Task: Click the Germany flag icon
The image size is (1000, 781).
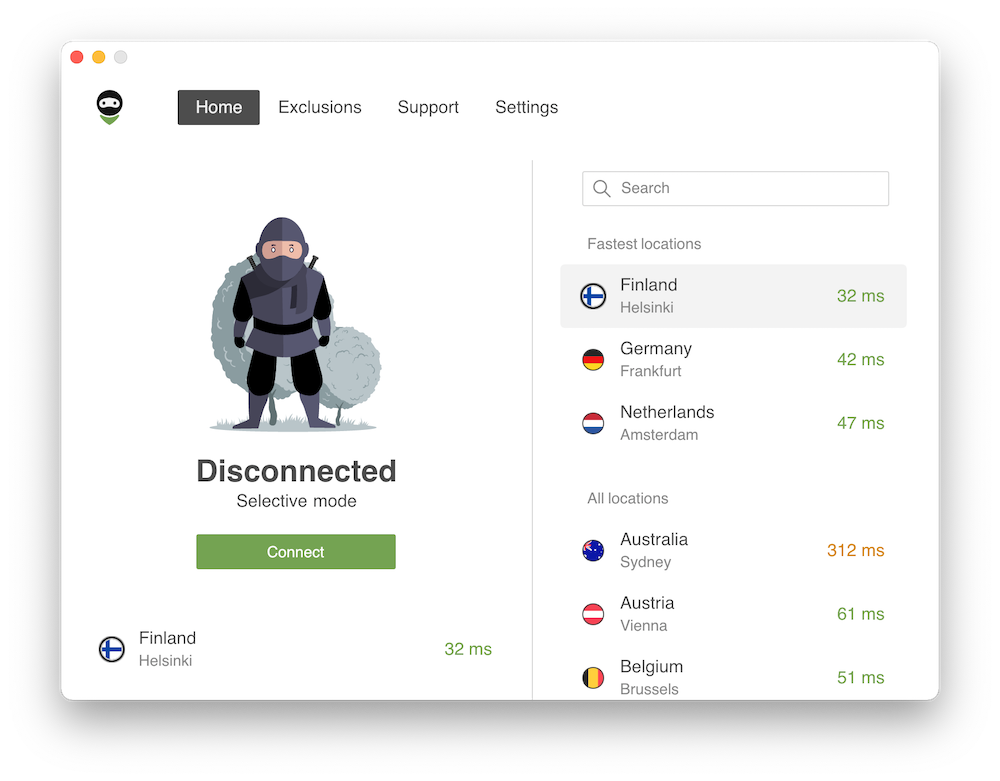Action: click(x=593, y=360)
